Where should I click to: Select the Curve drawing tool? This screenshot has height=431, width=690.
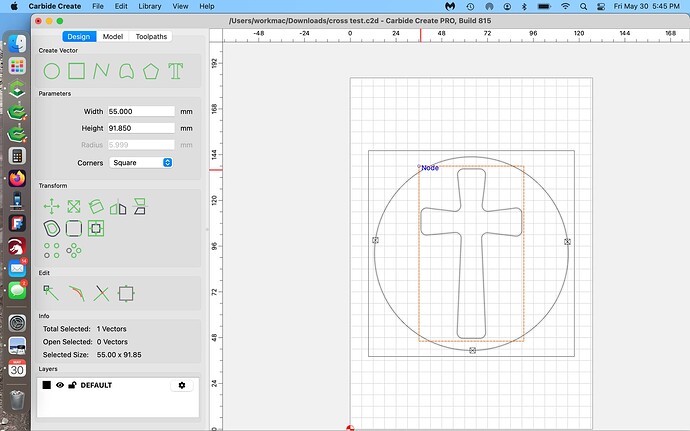tap(127, 71)
